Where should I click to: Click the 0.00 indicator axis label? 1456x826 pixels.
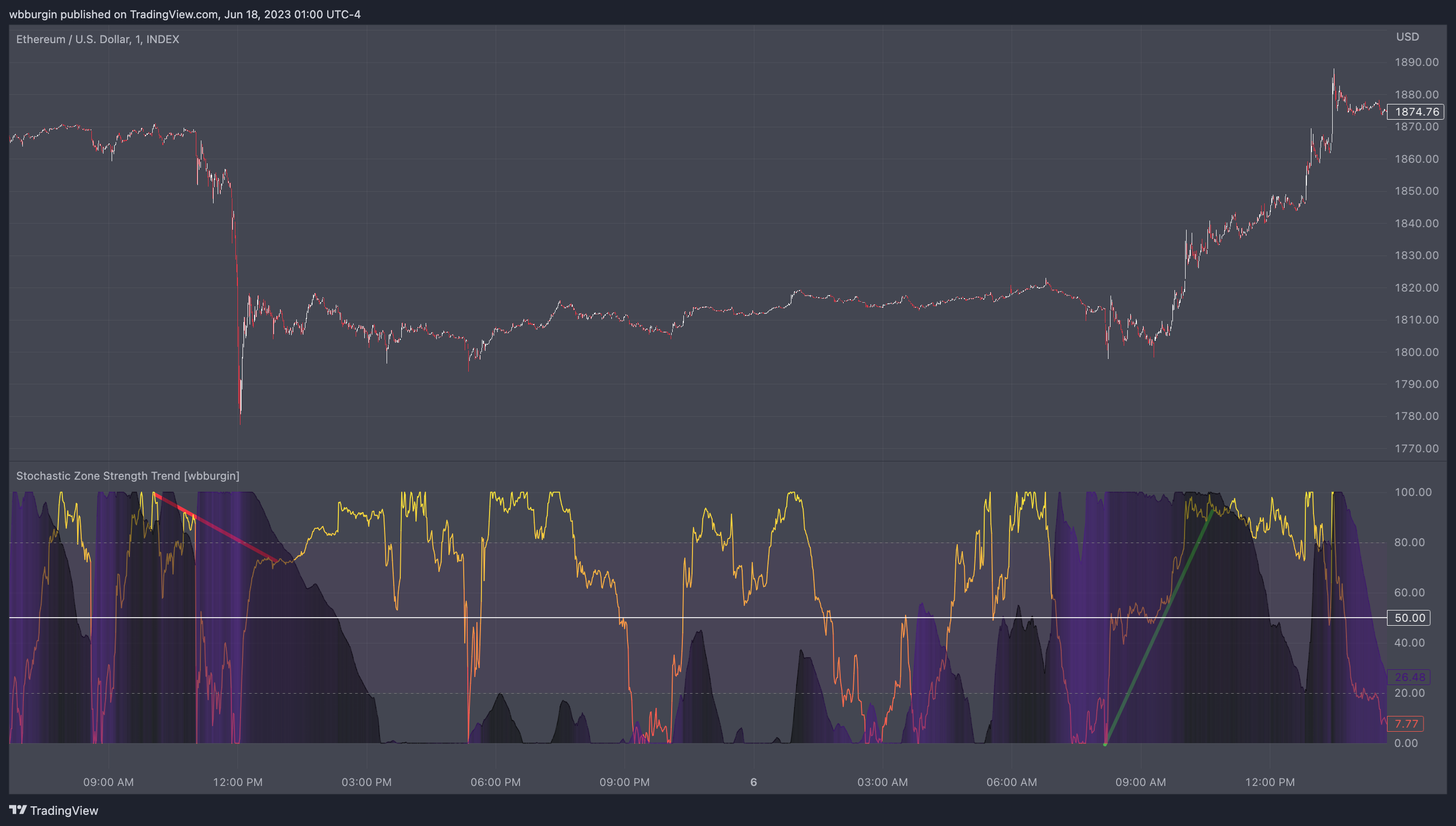tap(1406, 743)
